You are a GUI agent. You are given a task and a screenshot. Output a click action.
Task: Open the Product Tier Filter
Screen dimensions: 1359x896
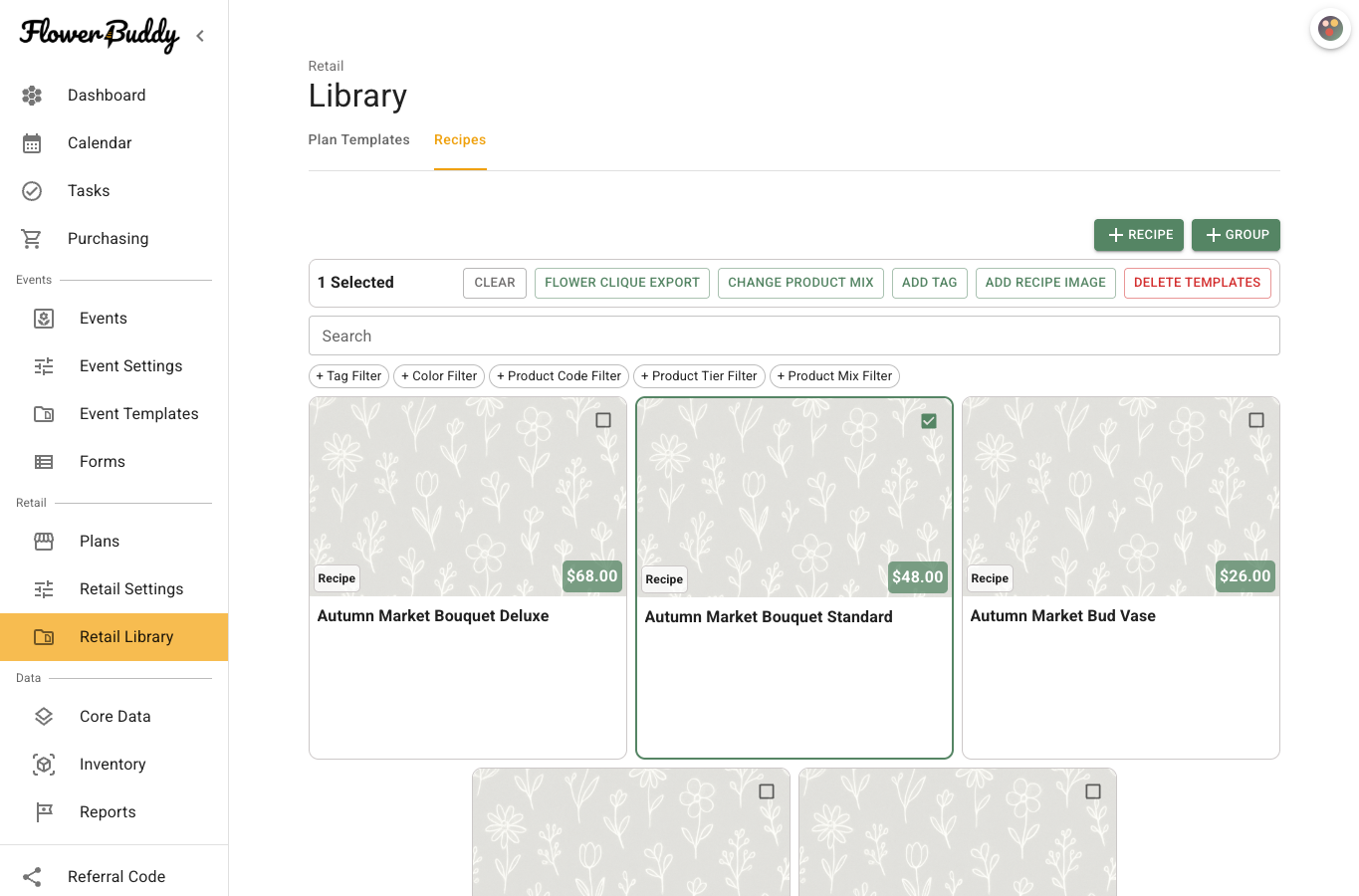tap(699, 376)
